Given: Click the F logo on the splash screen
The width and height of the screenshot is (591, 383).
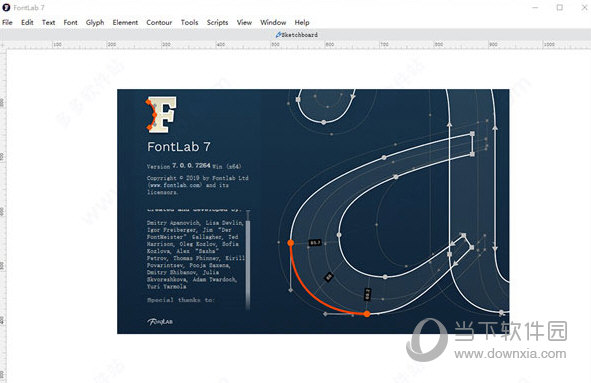Looking at the screenshot, I should [x=161, y=114].
